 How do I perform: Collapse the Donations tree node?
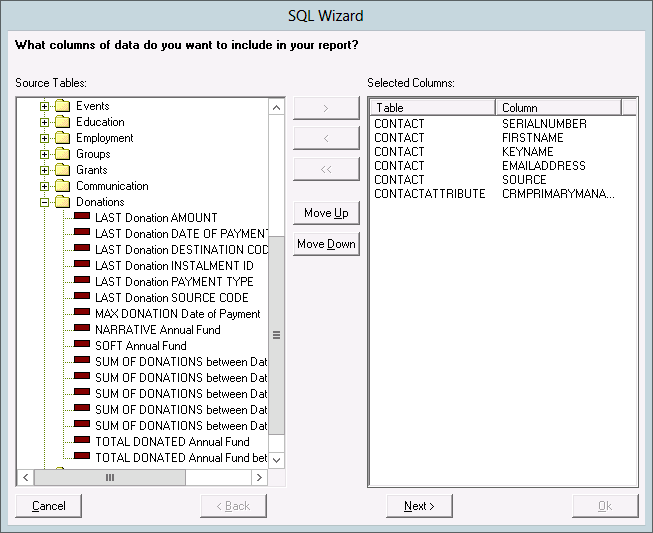click(45, 202)
